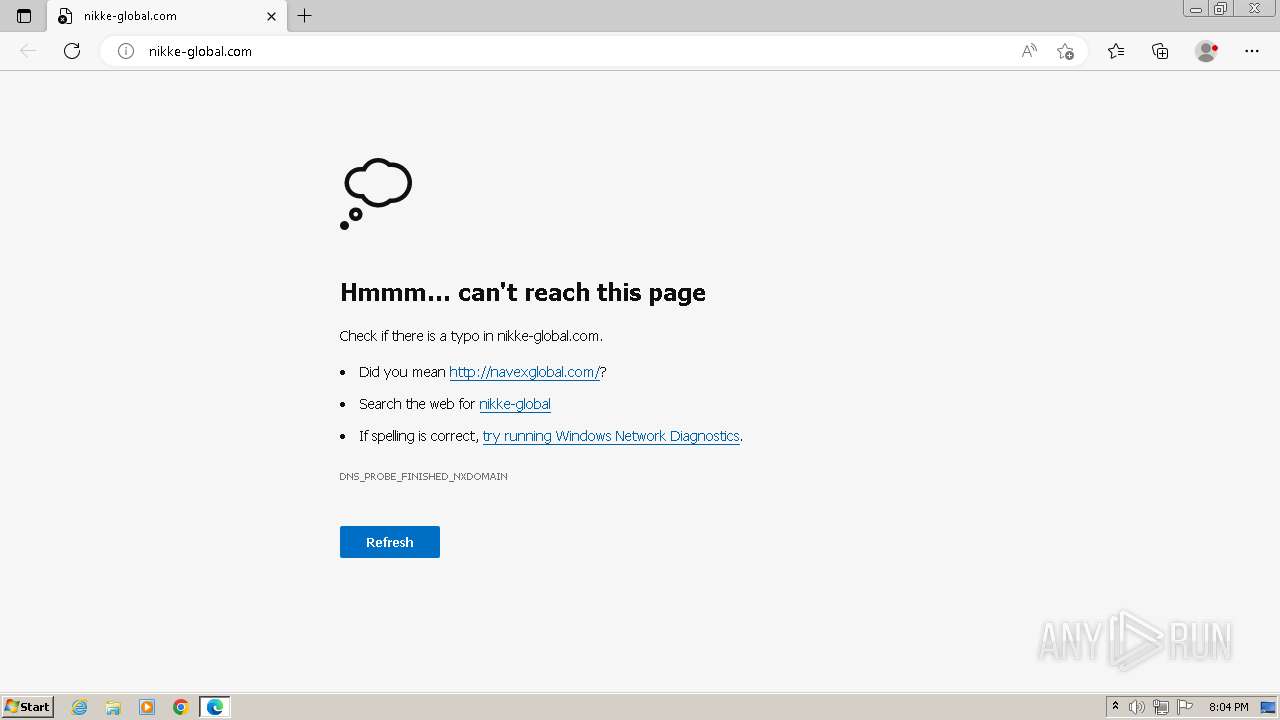Open a new tab with plus icon
This screenshot has width=1280, height=720.
click(305, 16)
